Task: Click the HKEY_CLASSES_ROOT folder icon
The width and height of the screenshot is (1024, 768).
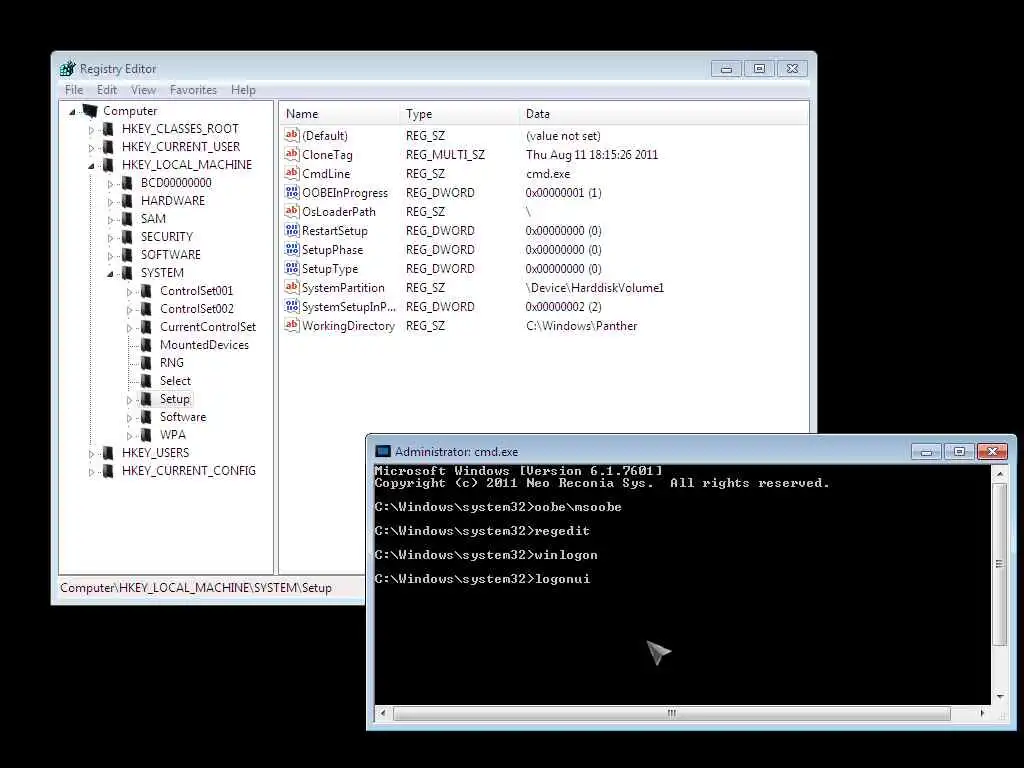Action: [108, 129]
